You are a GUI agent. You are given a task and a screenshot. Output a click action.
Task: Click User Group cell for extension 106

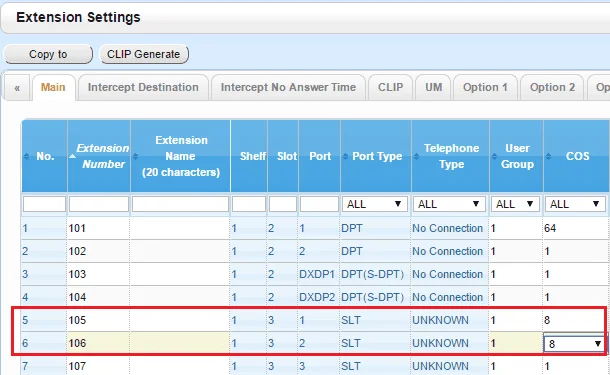tap(516, 343)
